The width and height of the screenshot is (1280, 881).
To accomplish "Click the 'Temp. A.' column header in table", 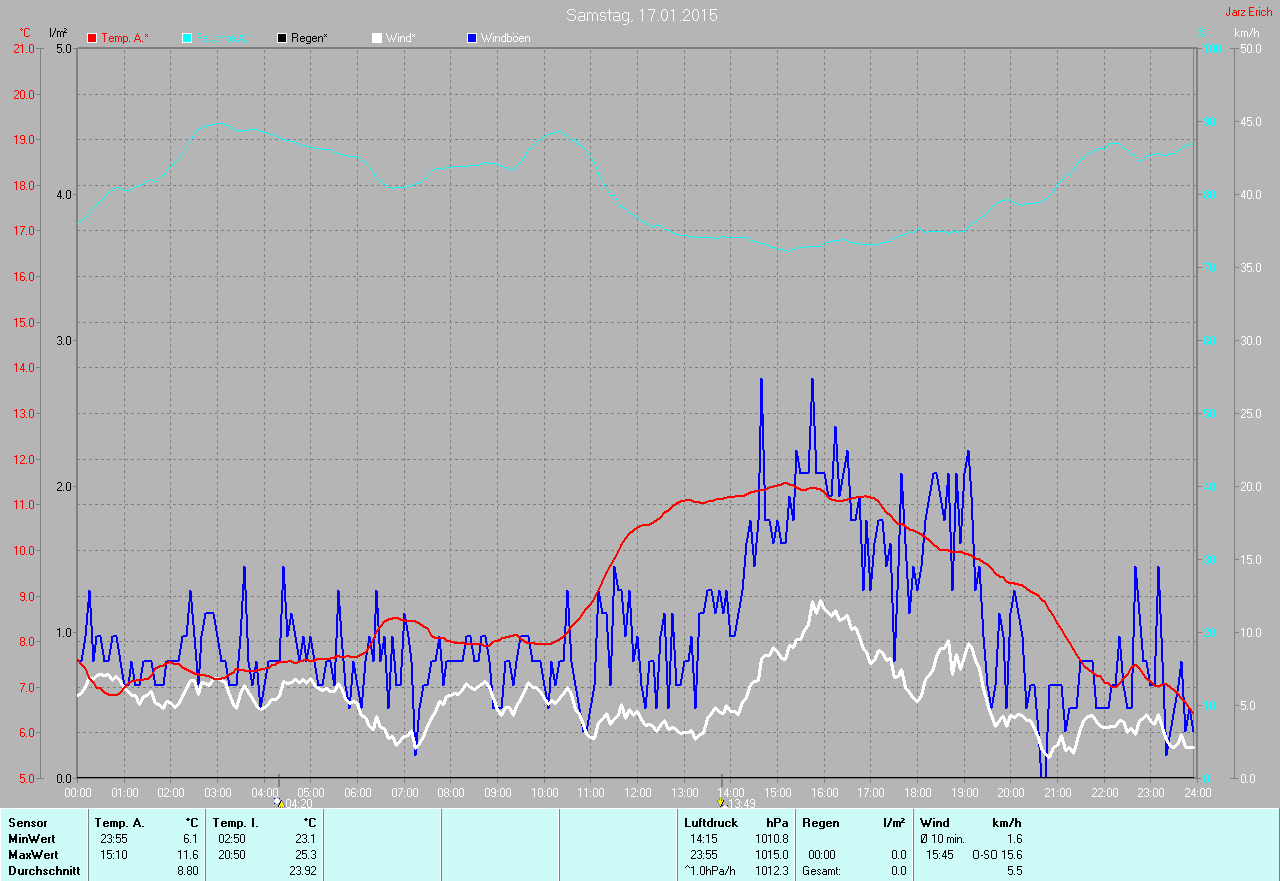I will tap(120, 823).
